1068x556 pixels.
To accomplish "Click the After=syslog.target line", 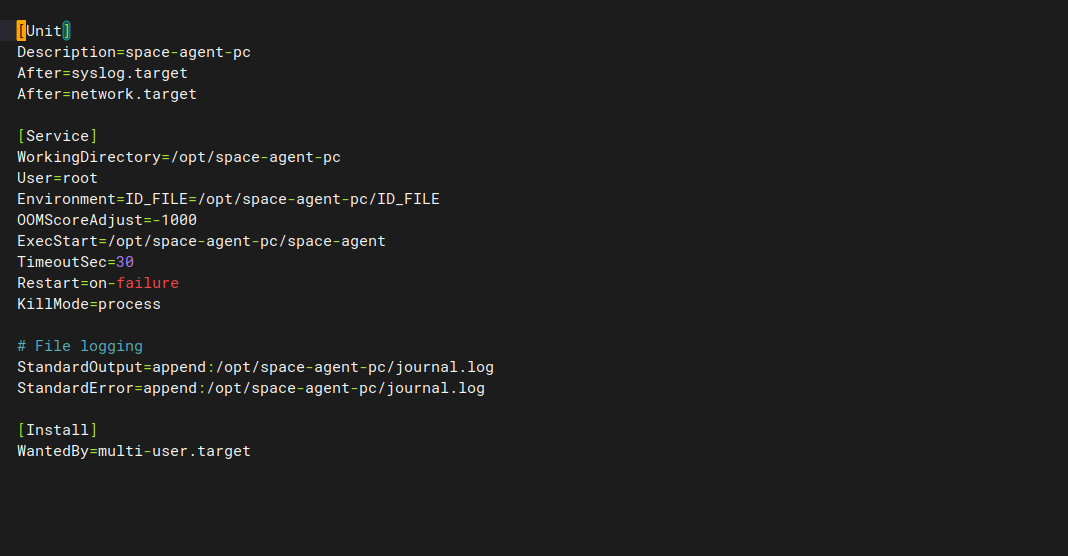I will [102, 73].
